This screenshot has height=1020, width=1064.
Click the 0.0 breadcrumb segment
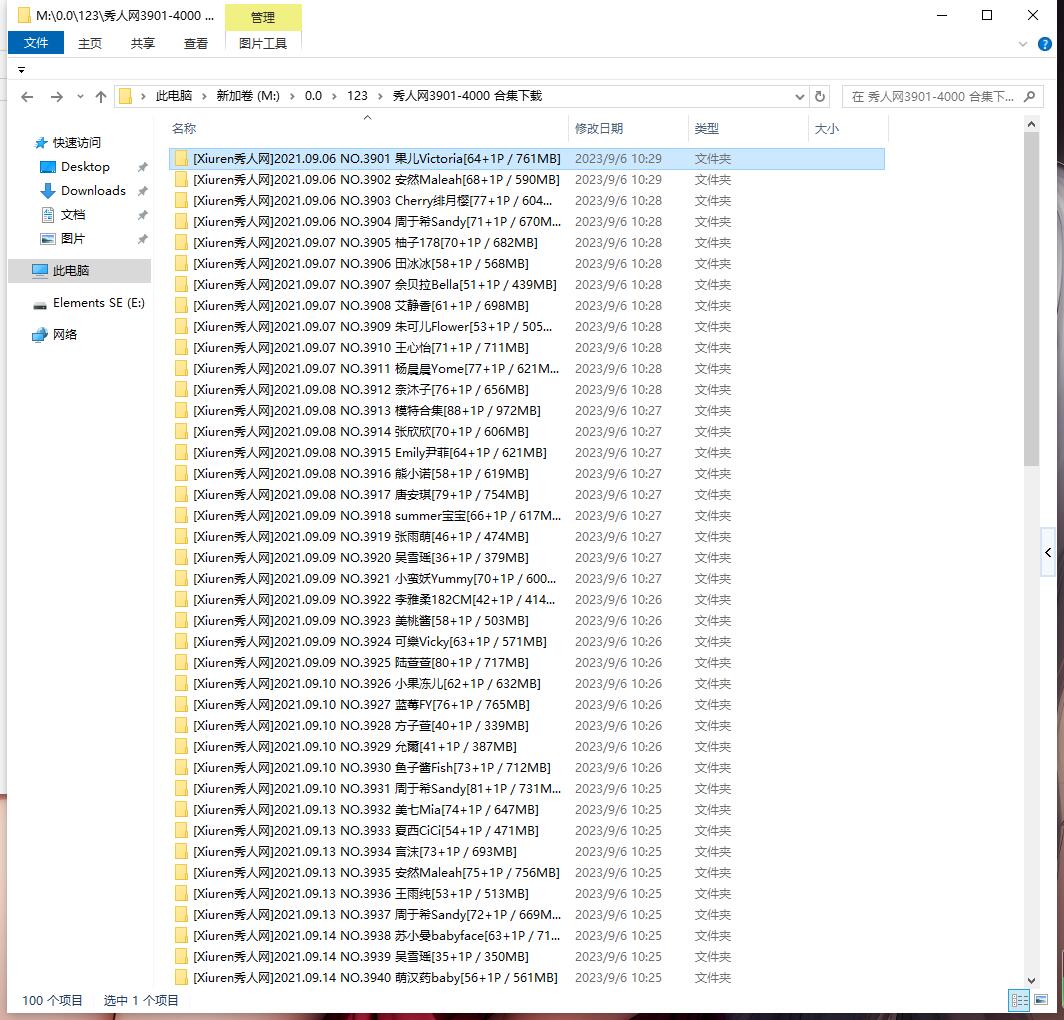313,96
